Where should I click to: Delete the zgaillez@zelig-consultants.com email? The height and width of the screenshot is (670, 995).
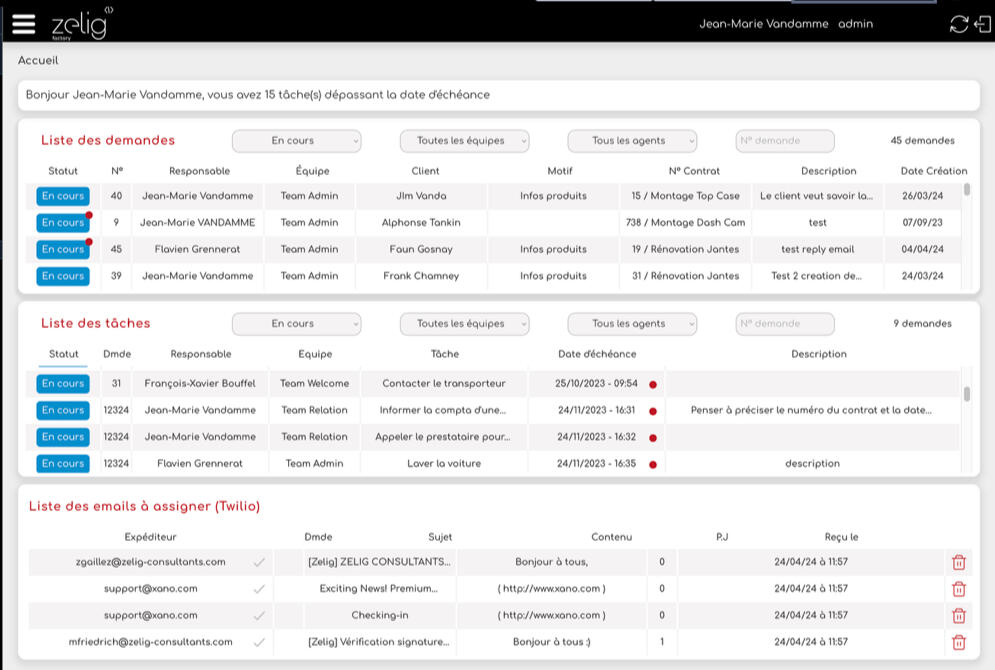click(958, 562)
